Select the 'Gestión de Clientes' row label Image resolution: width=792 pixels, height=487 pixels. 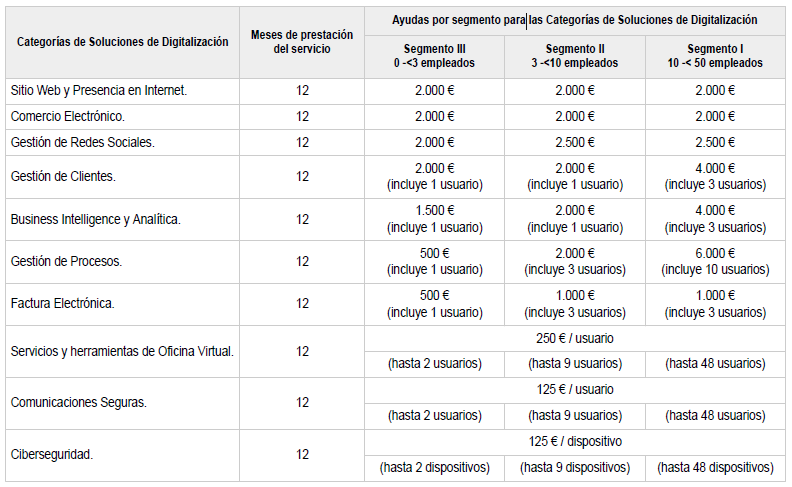(x=122, y=177)
